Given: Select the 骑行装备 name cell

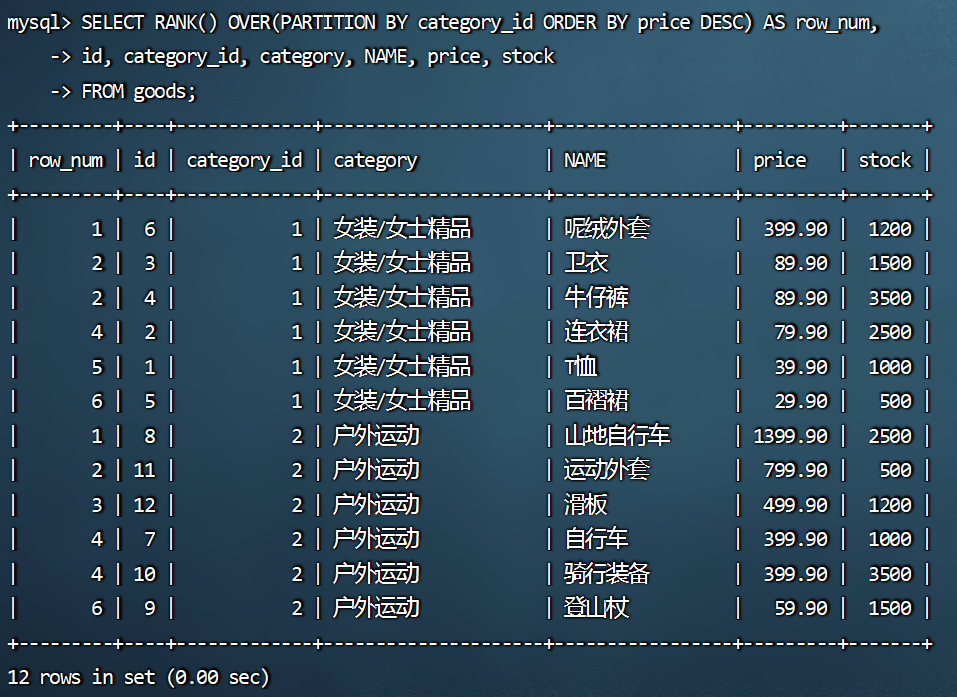Looking at the screenshot, I should click(607, 574).
